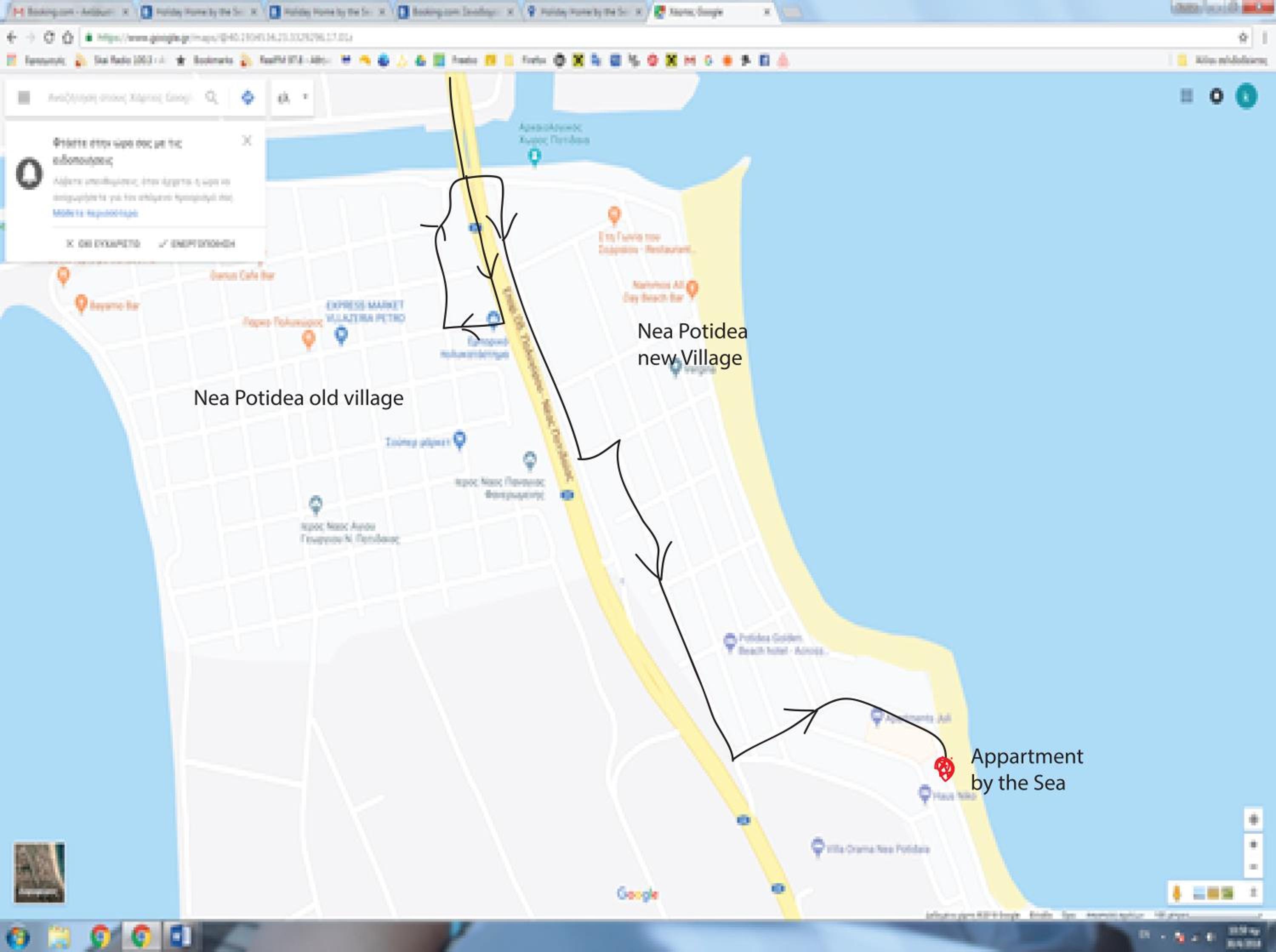Open Google notifications bell icon

[1216, 96]
